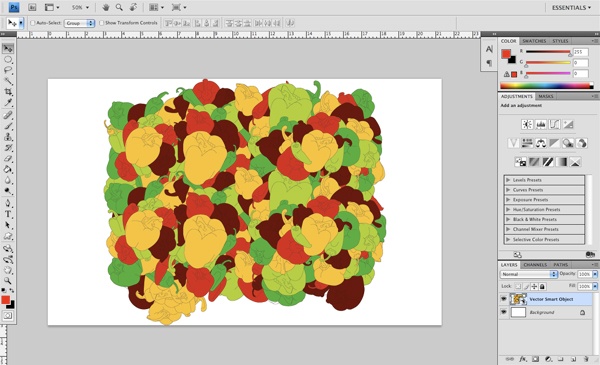Select the Brush tool
Screen dimensions: 600x365
[8, 126]
